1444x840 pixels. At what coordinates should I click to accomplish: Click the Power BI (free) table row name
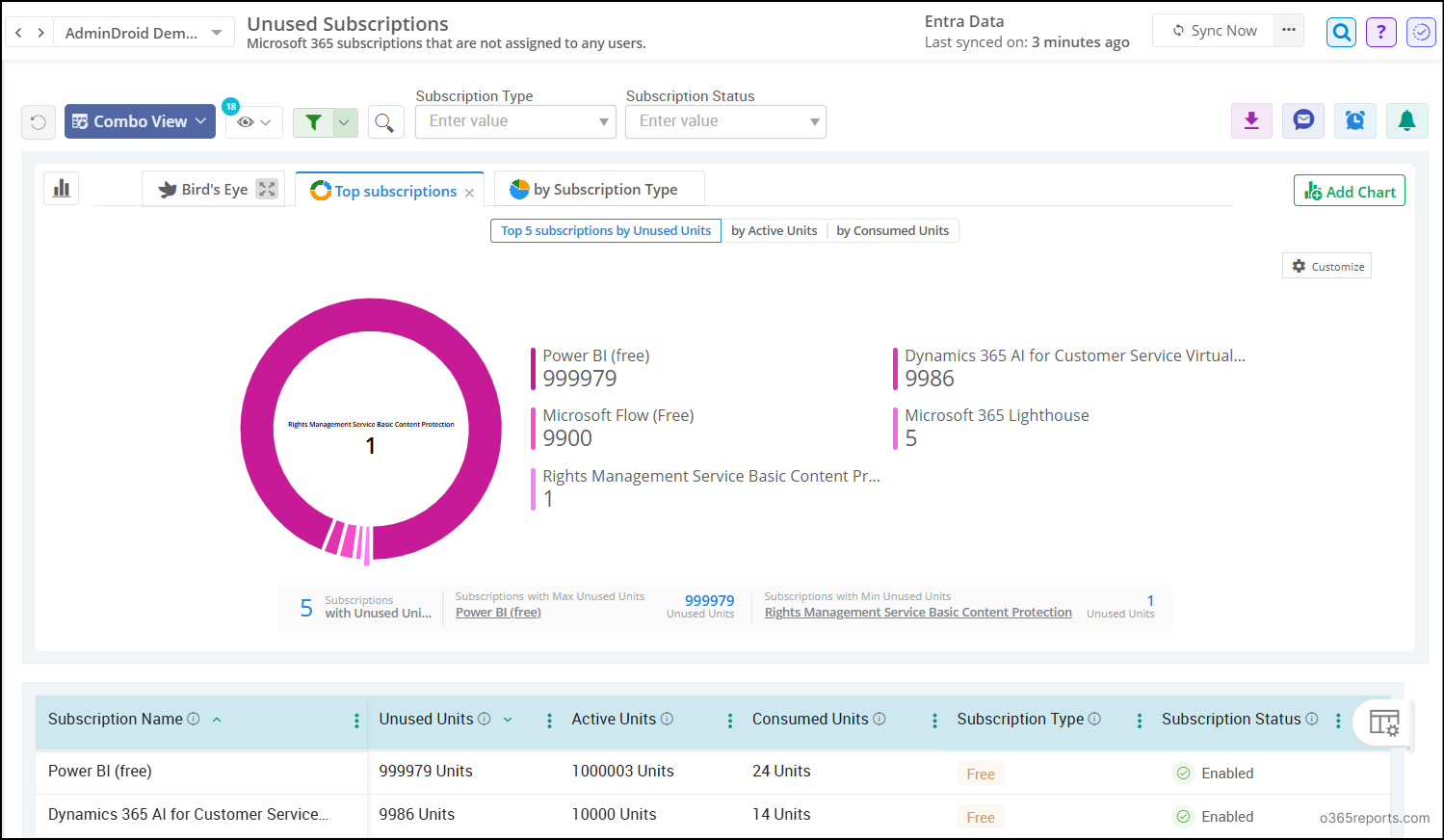tap(100, 772)
